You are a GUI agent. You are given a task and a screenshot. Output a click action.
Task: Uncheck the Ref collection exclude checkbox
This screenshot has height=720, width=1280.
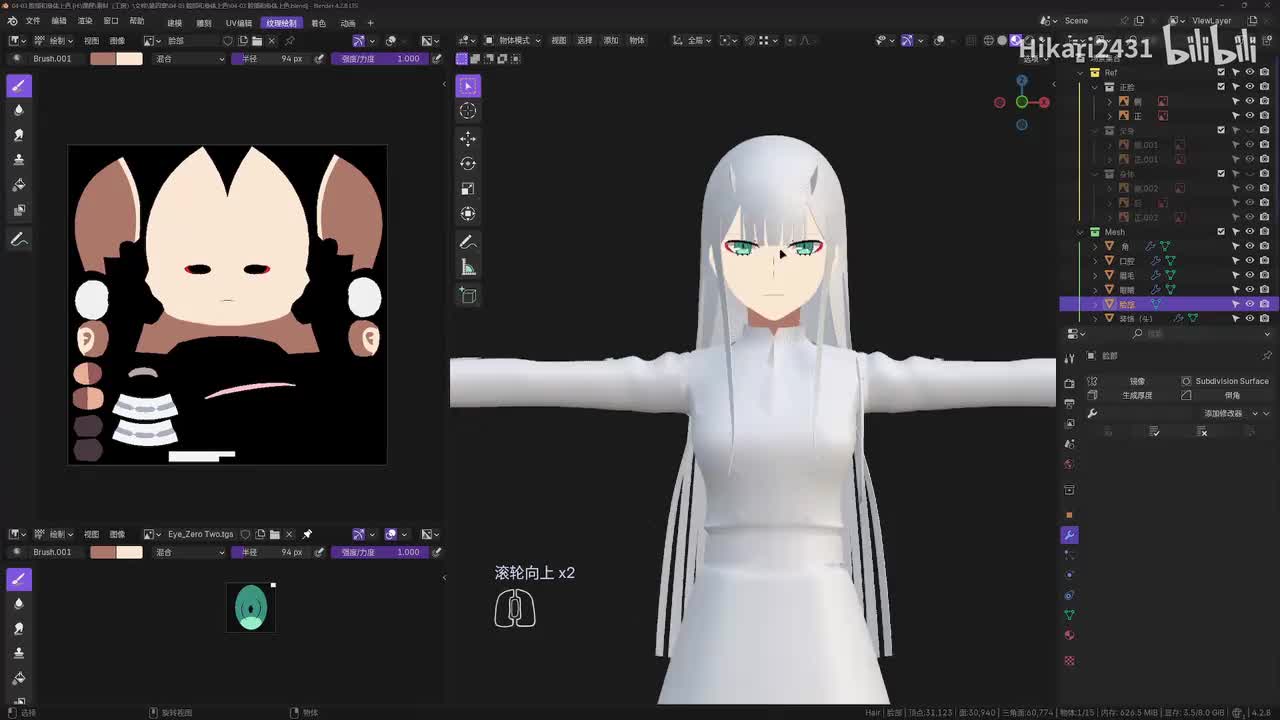click(1221, 72)
